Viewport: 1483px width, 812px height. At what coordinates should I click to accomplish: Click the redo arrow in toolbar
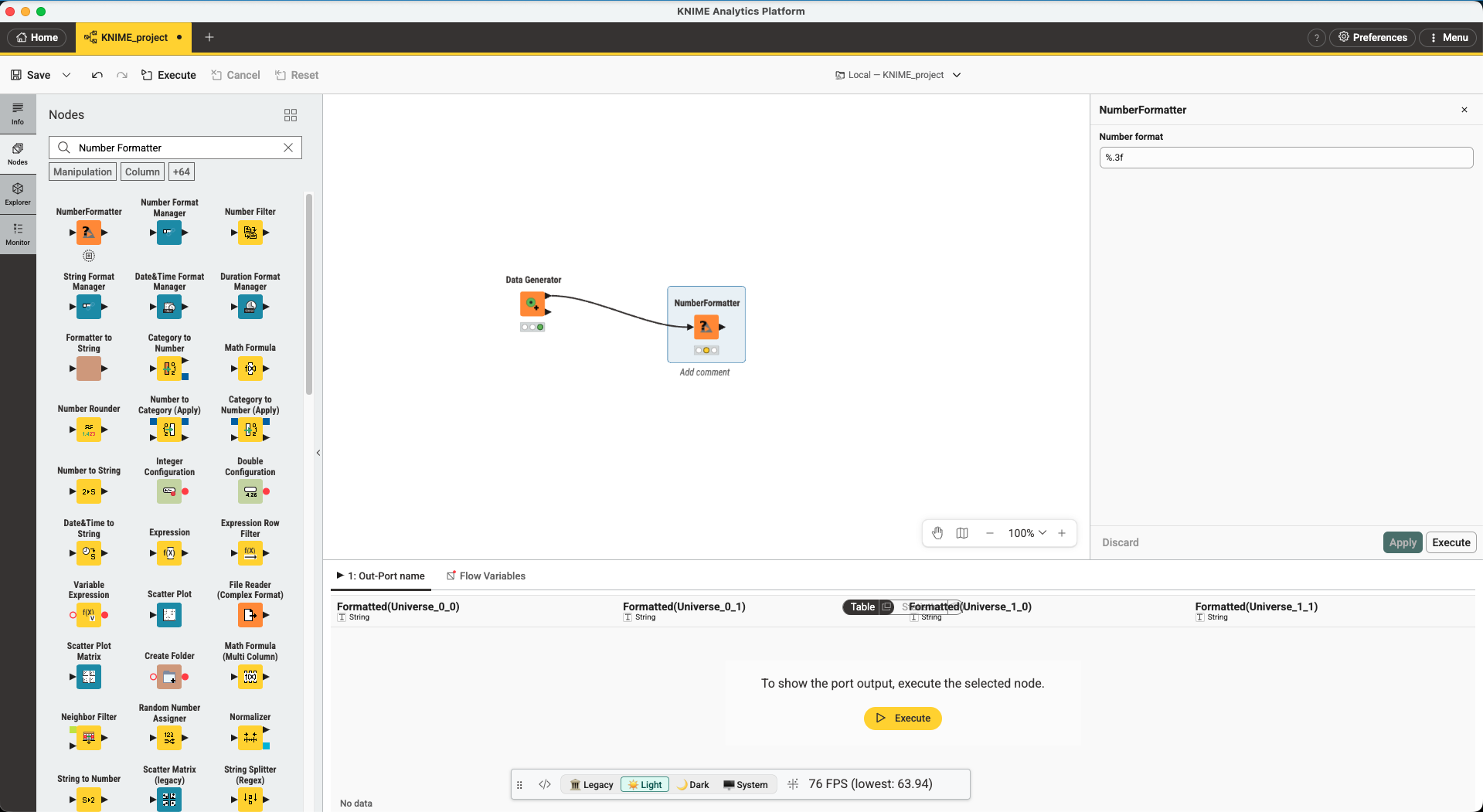tap(122, 75)
